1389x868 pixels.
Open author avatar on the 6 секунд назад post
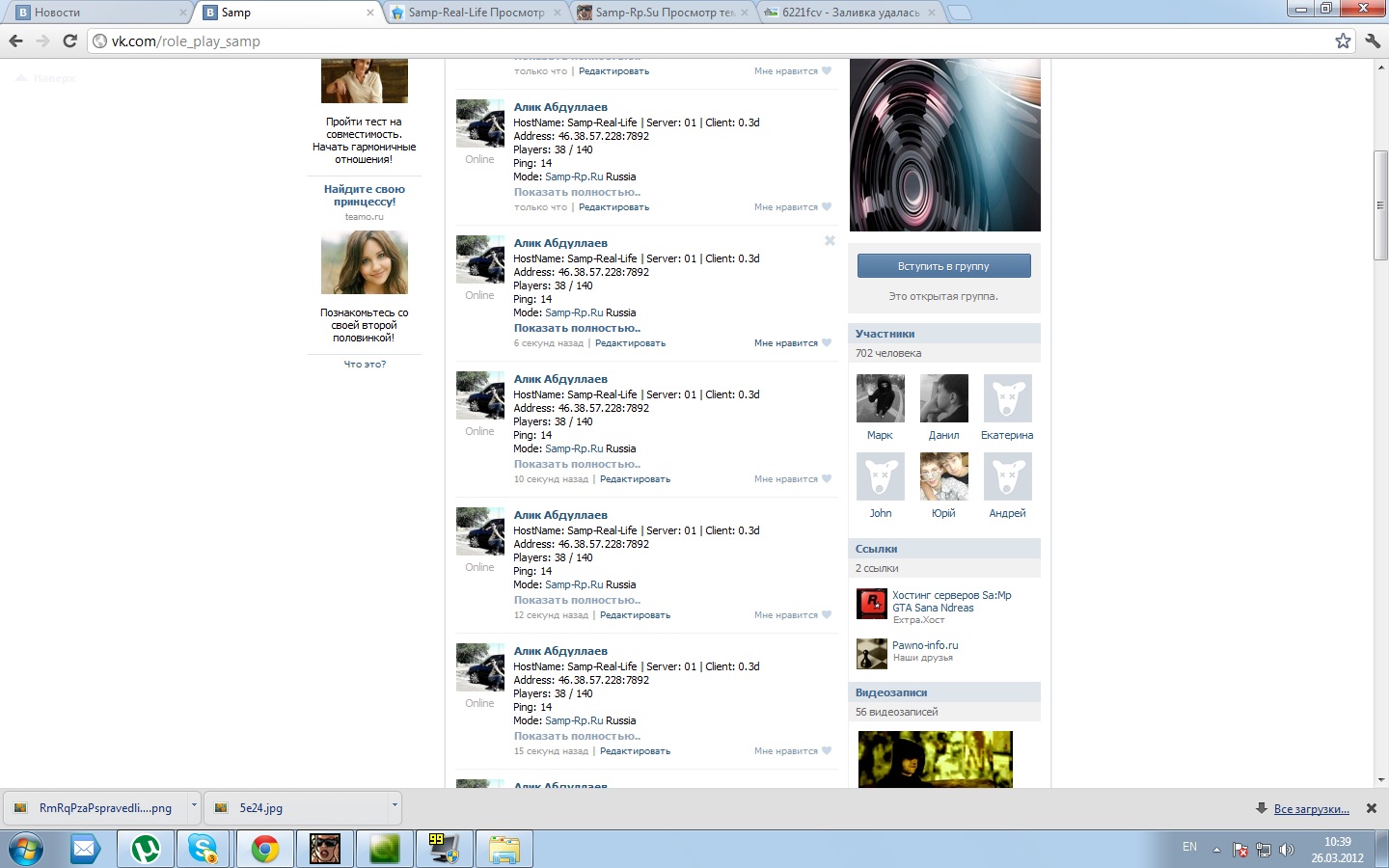tap(480, 259)
